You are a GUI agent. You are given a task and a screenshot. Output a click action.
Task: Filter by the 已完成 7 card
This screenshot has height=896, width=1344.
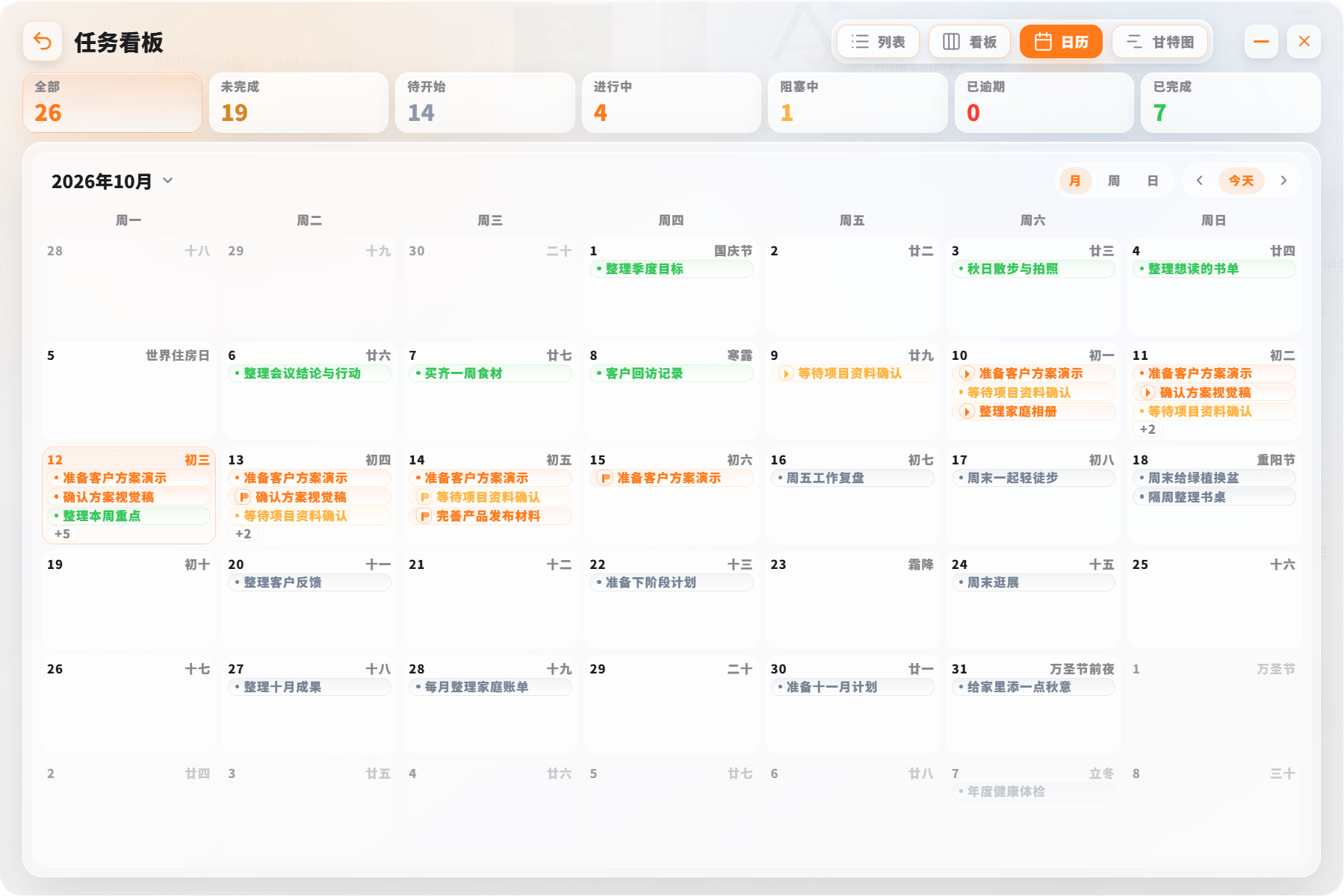pyautogui.click(x=1230, y=102)
